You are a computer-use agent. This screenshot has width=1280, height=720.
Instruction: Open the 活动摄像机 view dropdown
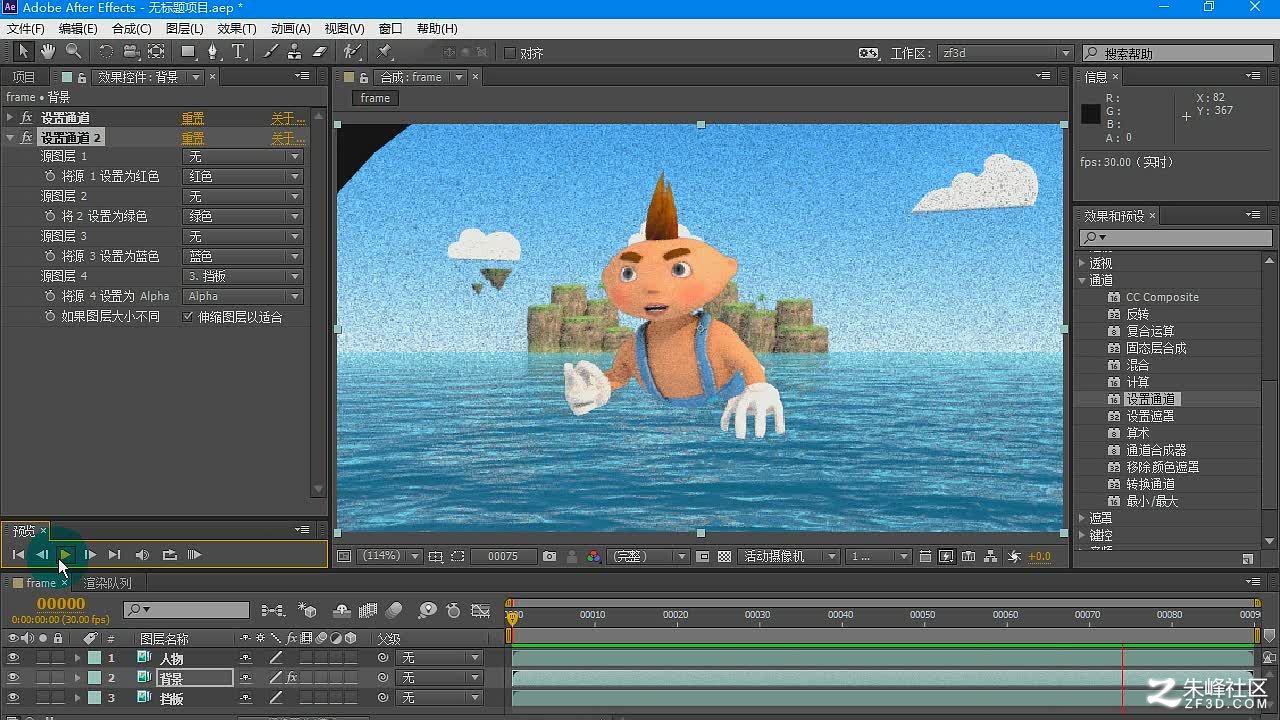point(789,556)
